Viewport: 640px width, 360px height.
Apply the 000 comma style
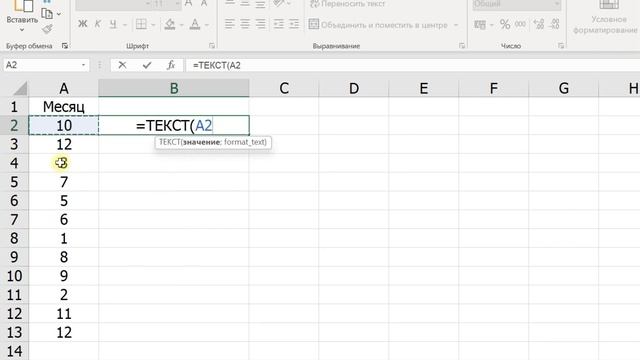(520, 24)
